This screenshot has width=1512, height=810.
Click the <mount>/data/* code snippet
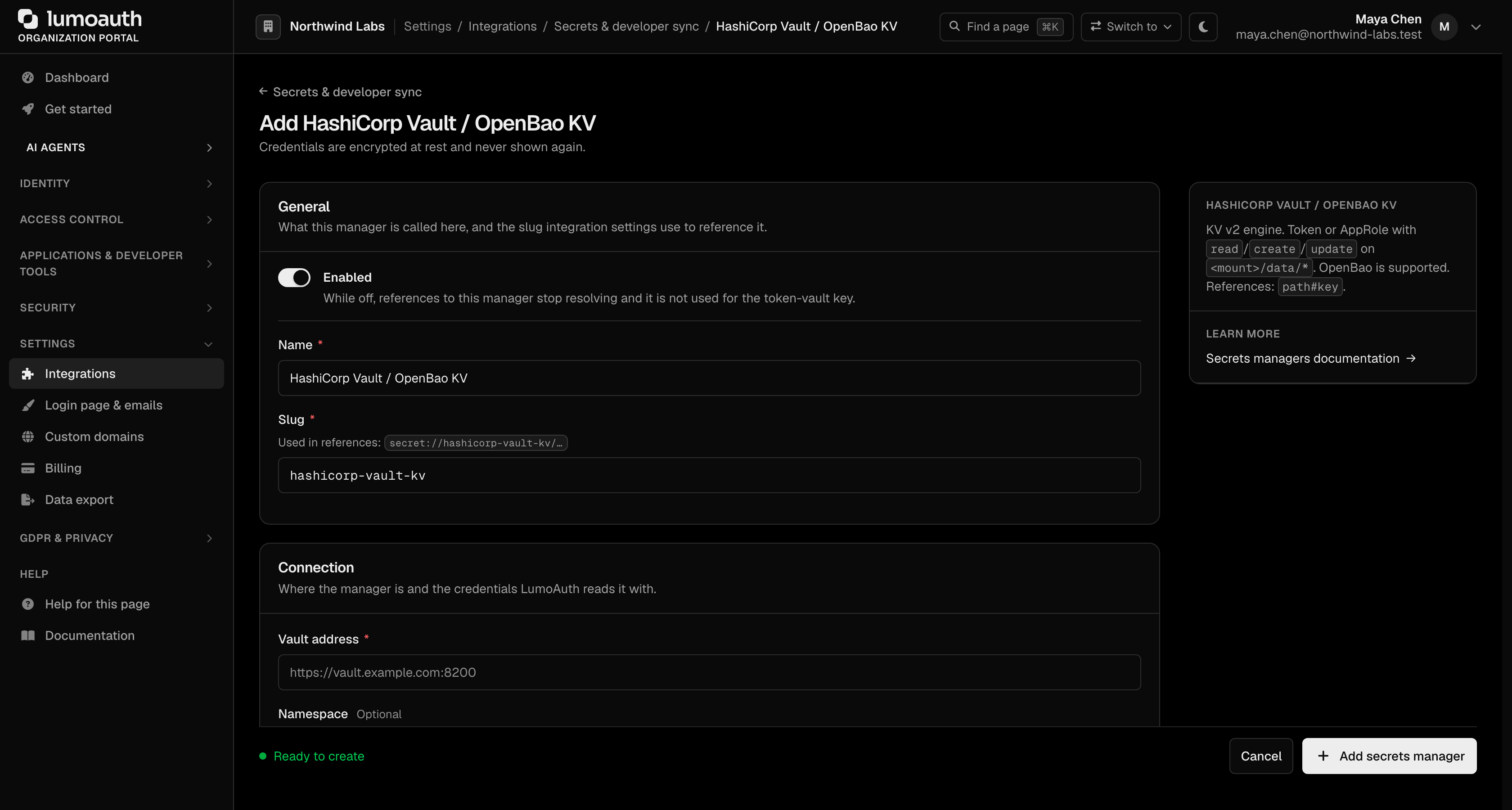click(x=1259, y=268)
